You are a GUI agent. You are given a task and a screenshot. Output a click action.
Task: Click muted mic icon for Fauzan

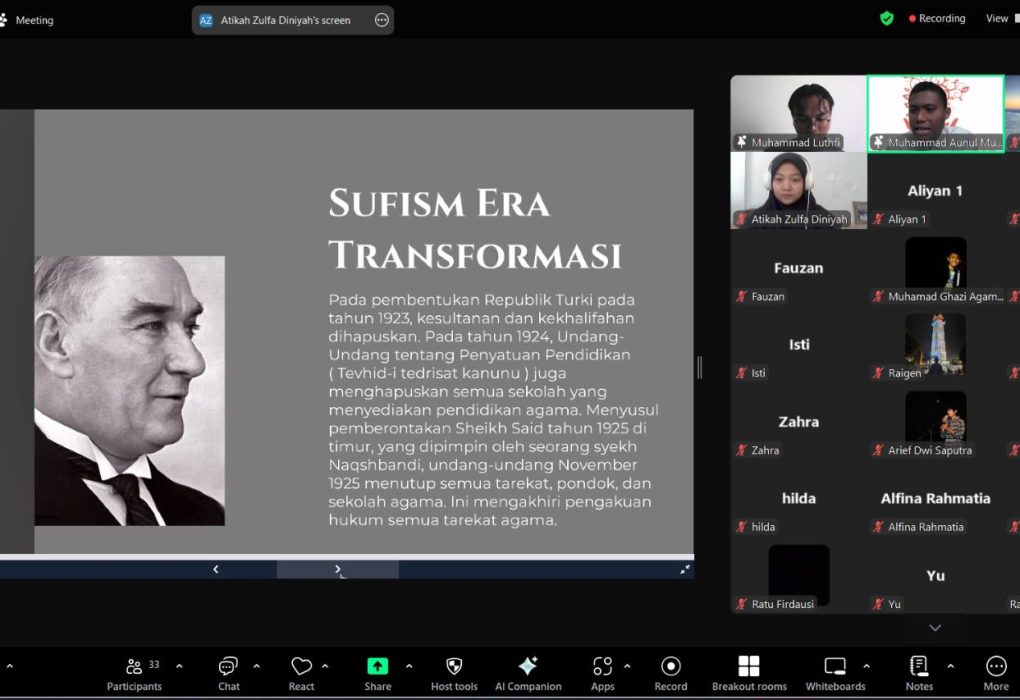point(741,297)
